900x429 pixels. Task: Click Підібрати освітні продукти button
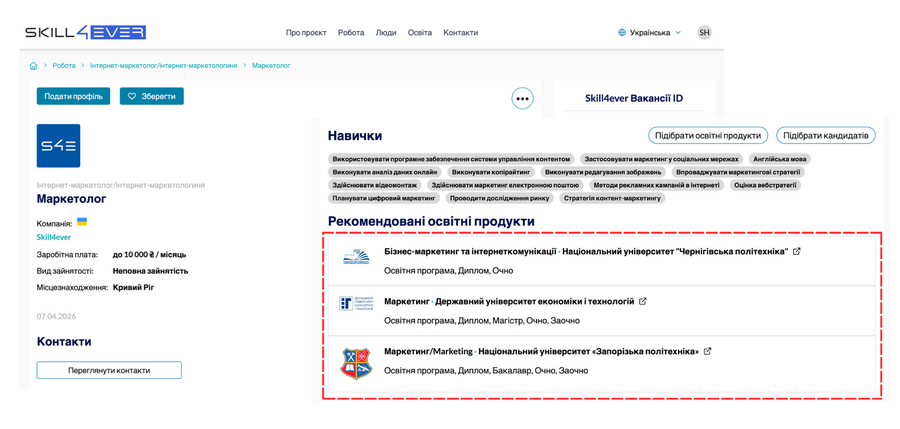coord(708,136)
